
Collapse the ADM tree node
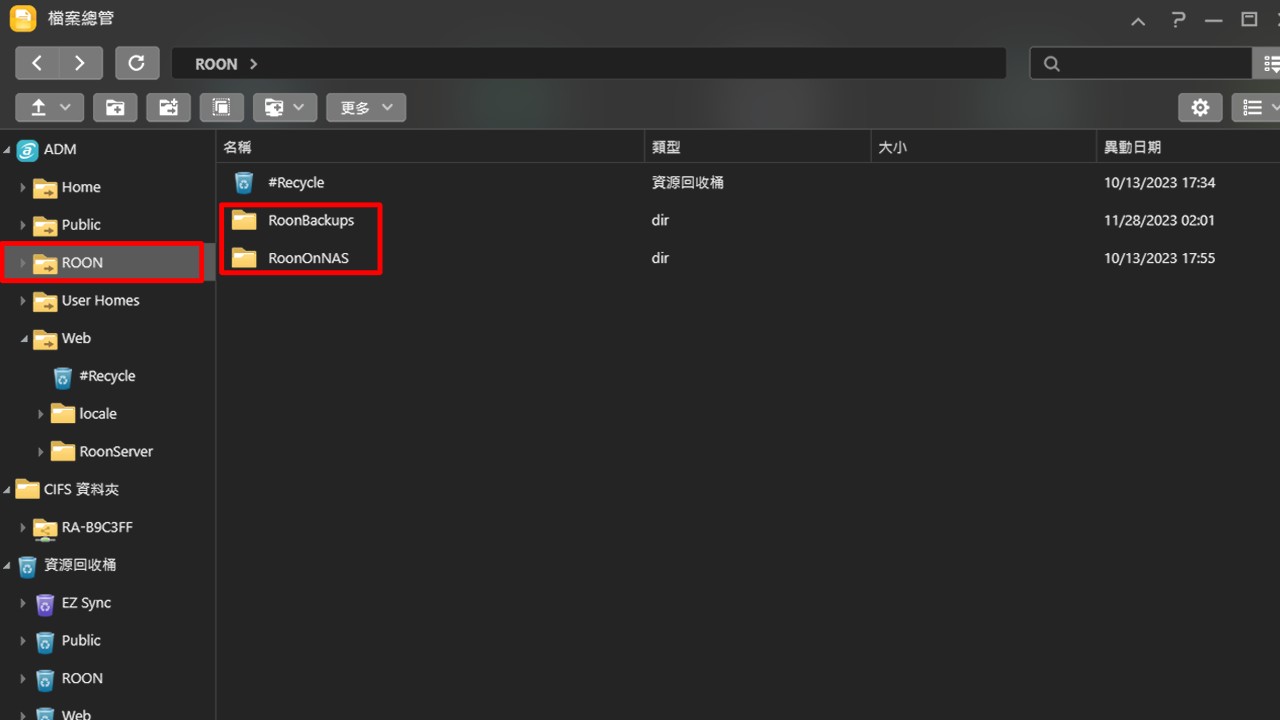[x=8, y=150]
